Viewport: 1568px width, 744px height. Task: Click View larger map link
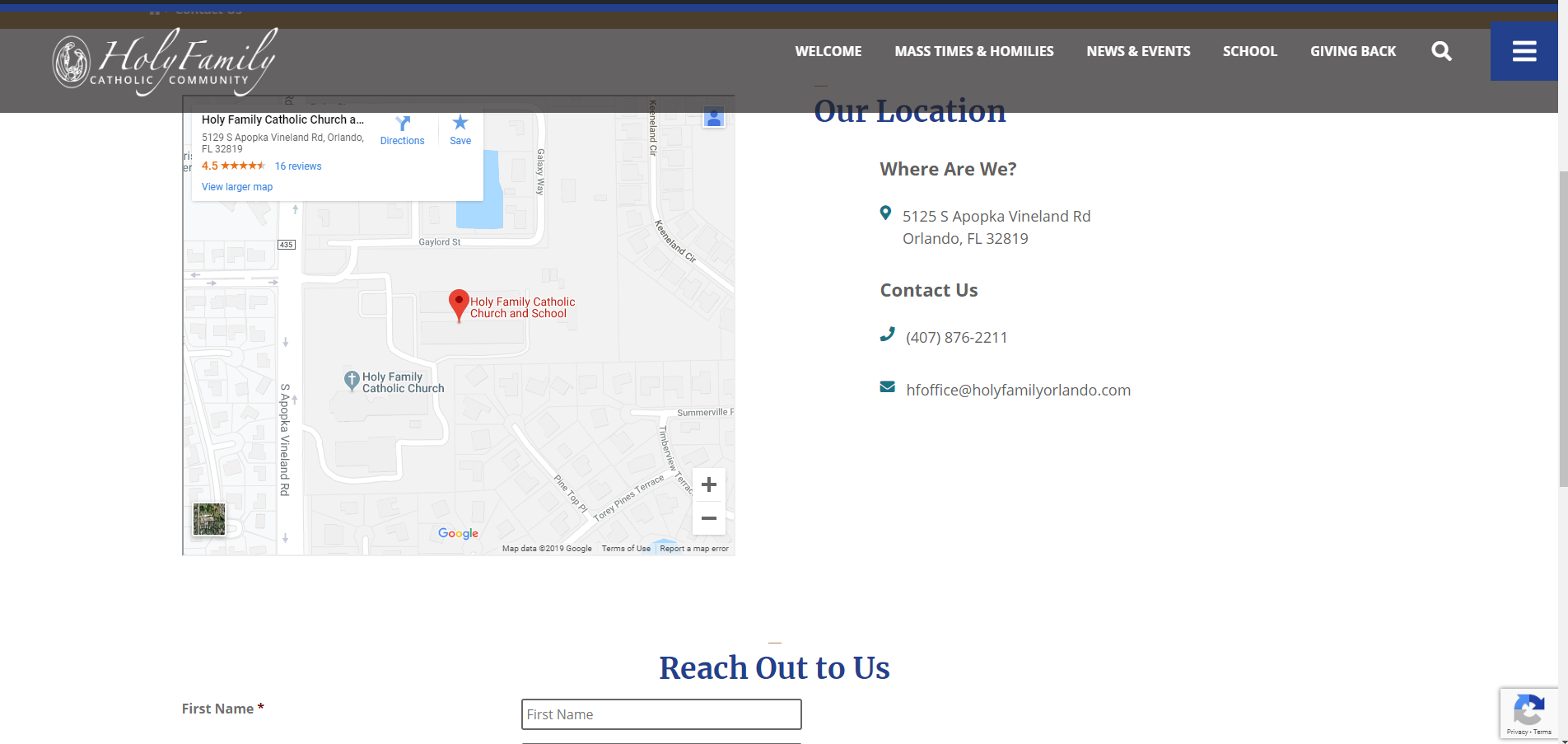237,187
